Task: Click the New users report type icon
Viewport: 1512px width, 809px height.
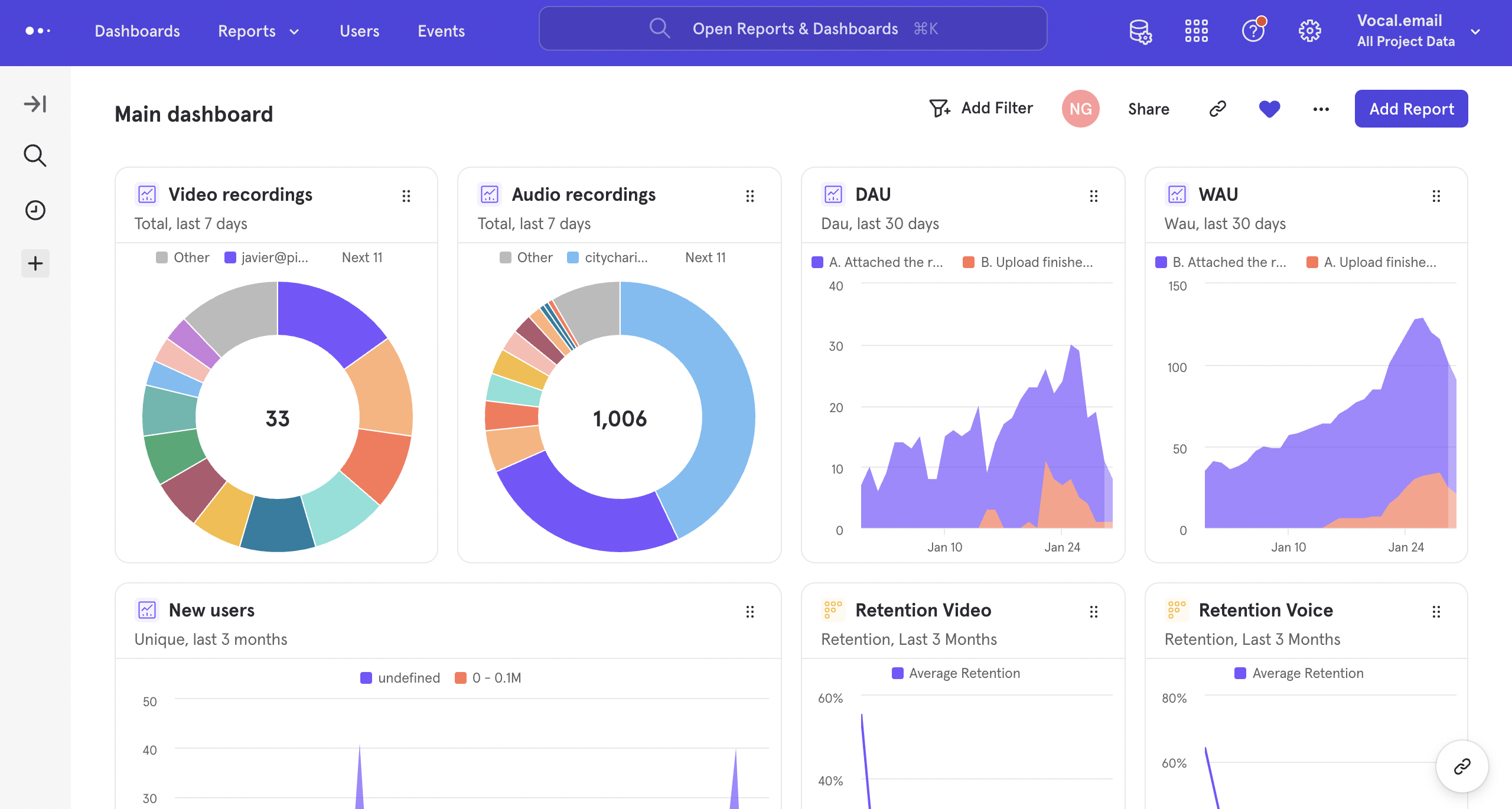Action: pyautogui.click(x=146, y=610)
